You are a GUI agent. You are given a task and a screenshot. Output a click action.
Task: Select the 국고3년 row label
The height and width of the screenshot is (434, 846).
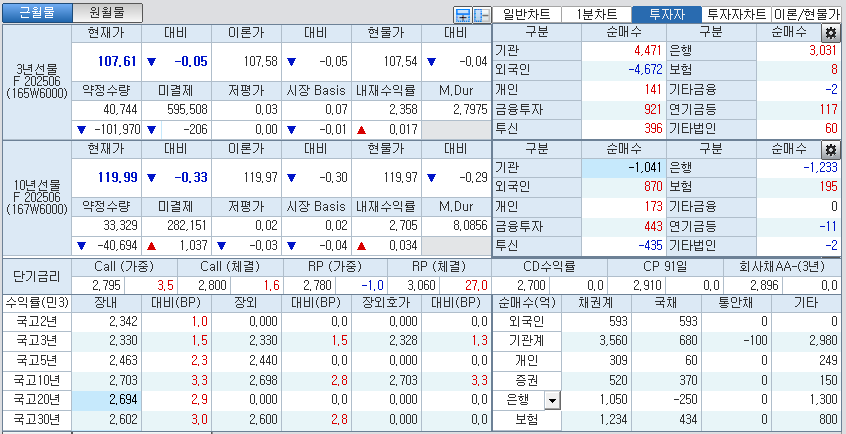[37, 342]
